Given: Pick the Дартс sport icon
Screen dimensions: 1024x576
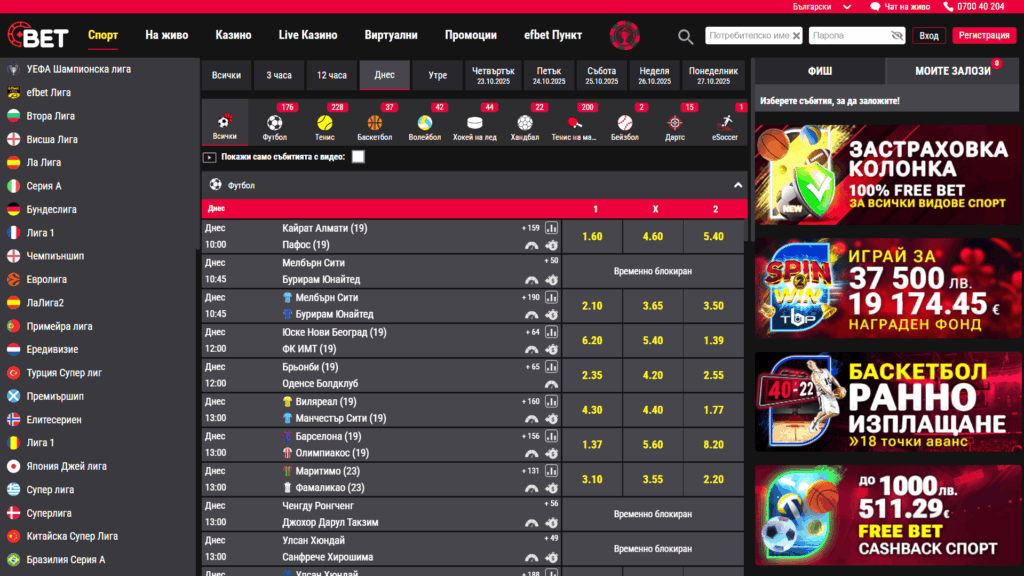Looking at the screenshot, I should coord(675,125).
